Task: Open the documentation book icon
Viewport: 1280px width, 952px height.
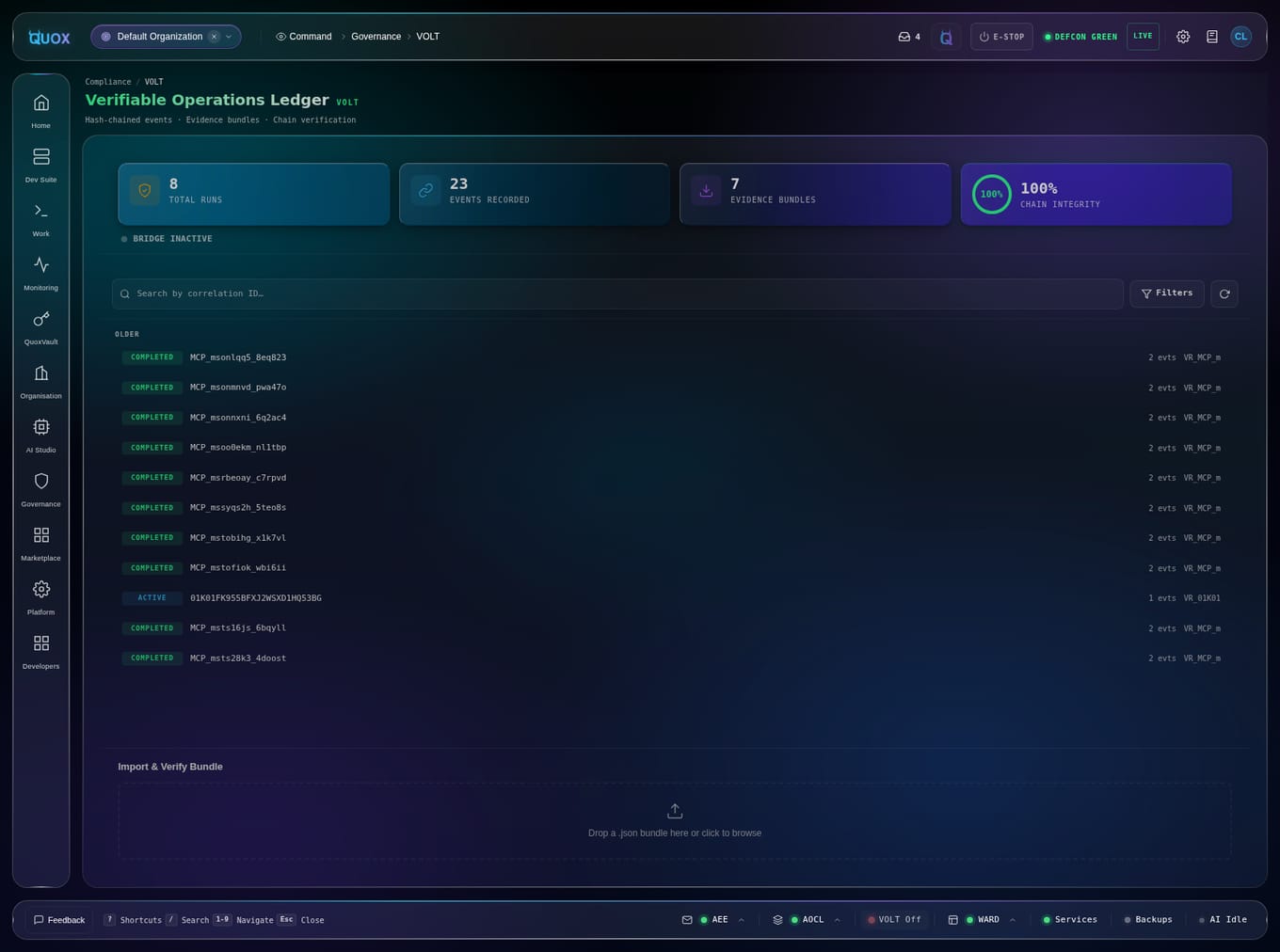Action: (x=1212, y=37)
